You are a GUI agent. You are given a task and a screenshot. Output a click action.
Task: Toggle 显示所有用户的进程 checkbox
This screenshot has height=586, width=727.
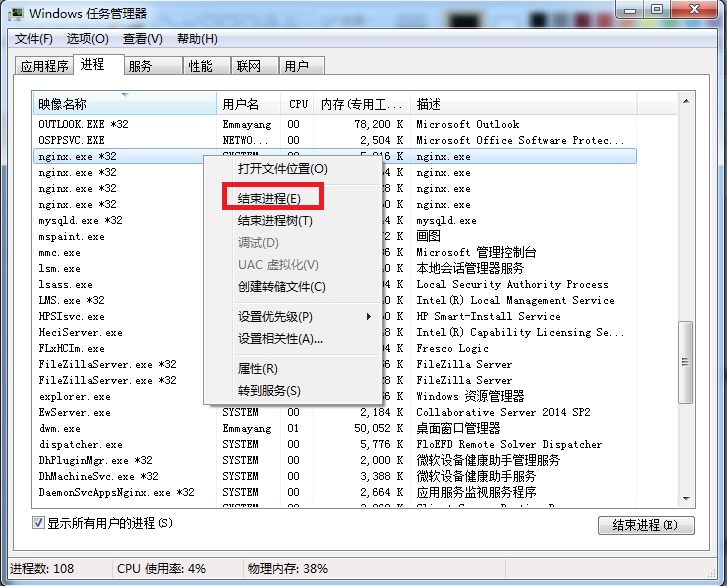(x=39, y=523)
